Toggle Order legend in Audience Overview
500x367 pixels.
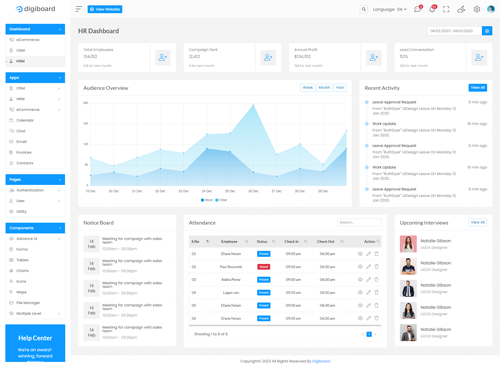(221, 200)
